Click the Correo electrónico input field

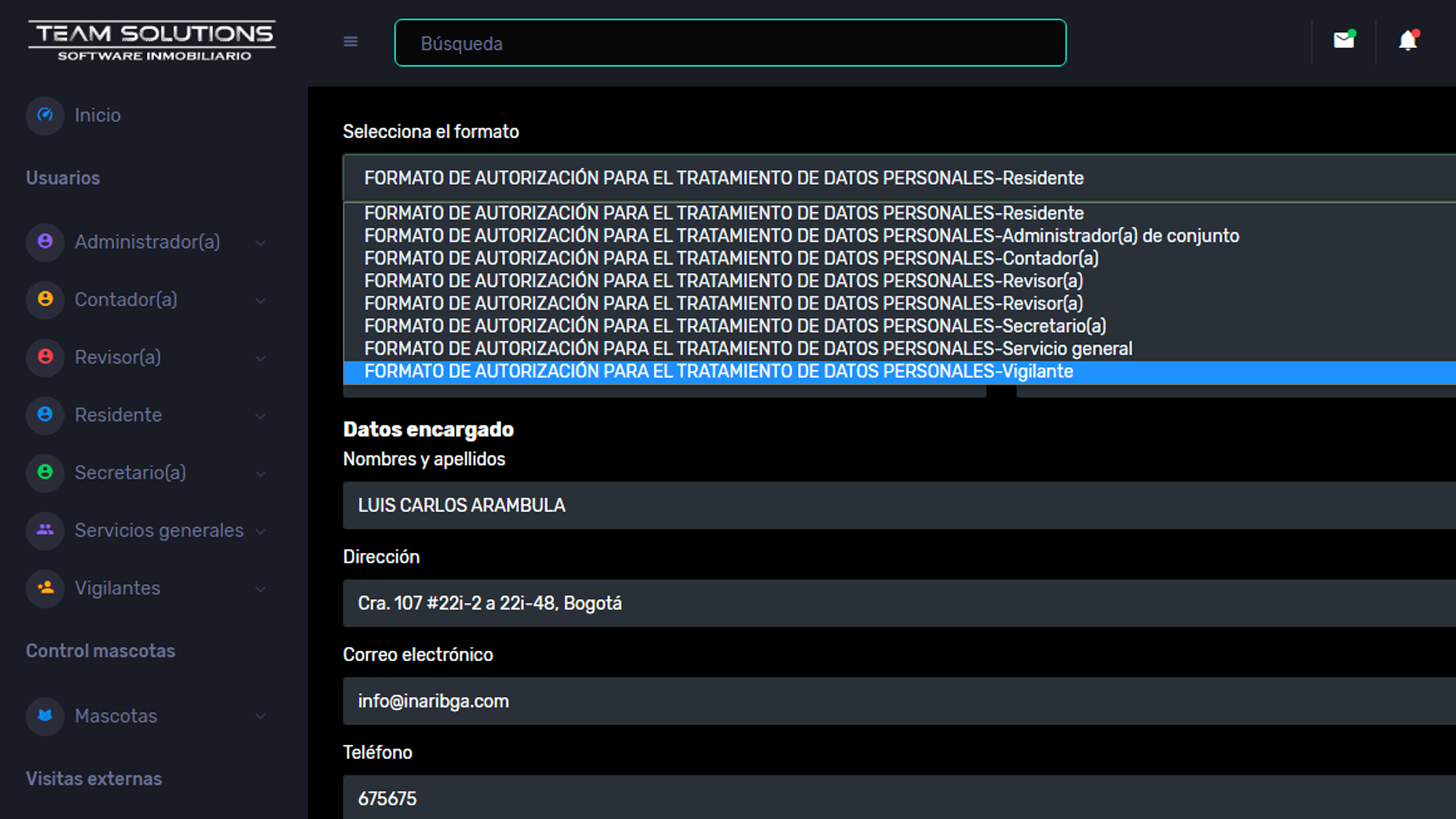pos(899,701)
